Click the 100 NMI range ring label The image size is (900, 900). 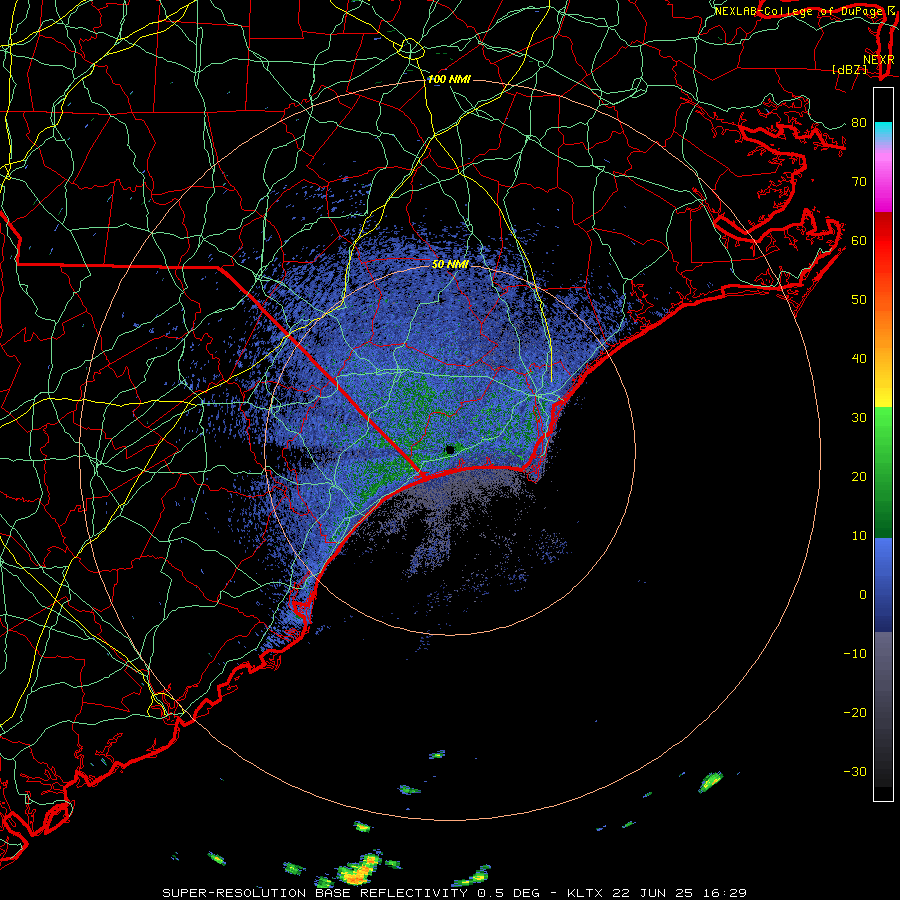[449, 79]
